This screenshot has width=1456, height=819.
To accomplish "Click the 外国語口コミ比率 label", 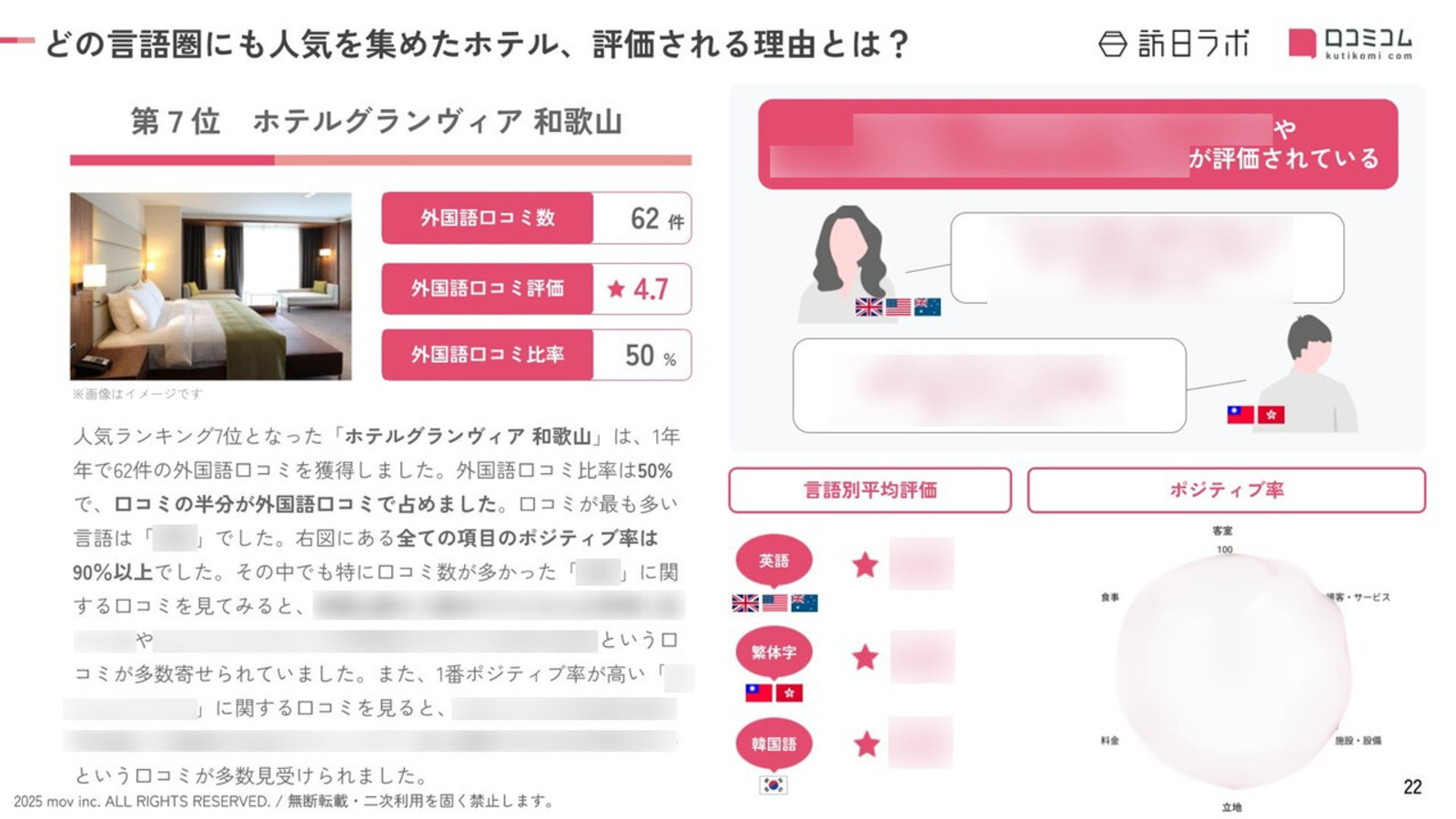I will click(488, 355).
